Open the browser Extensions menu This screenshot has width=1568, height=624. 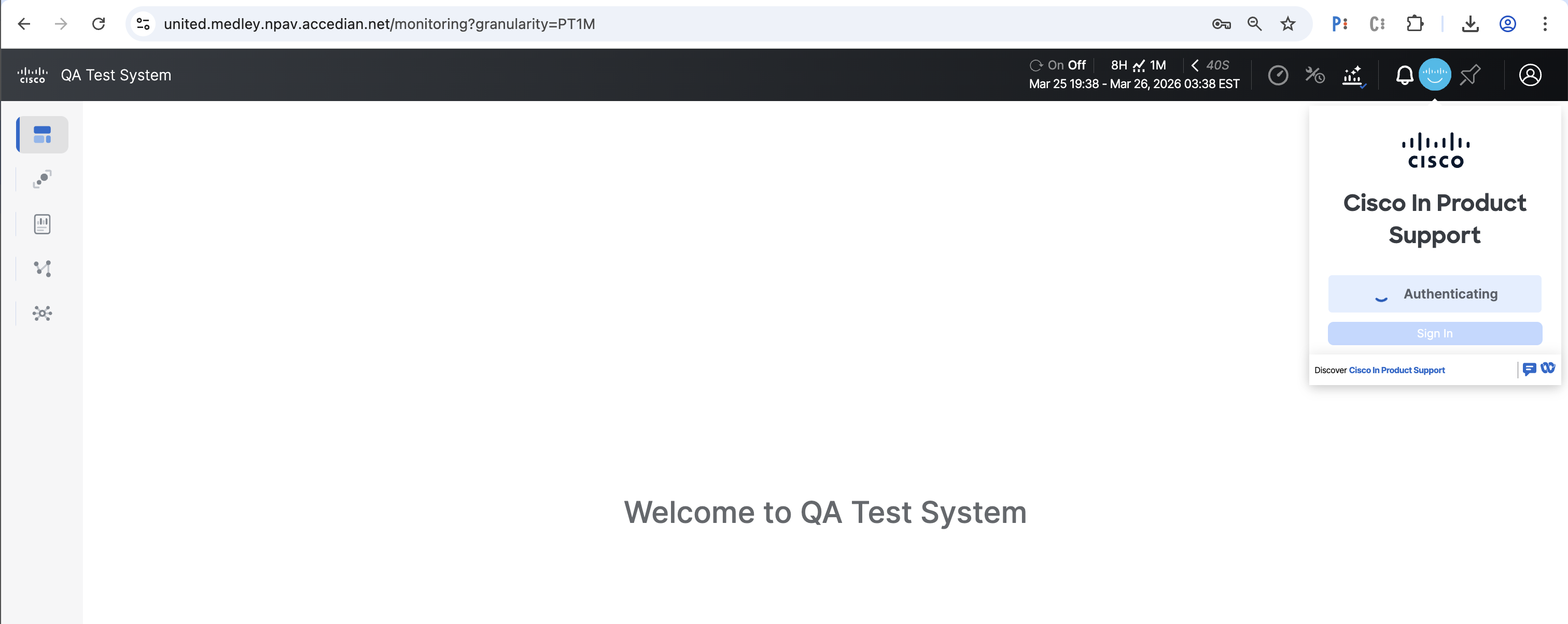coord(1415,24)
